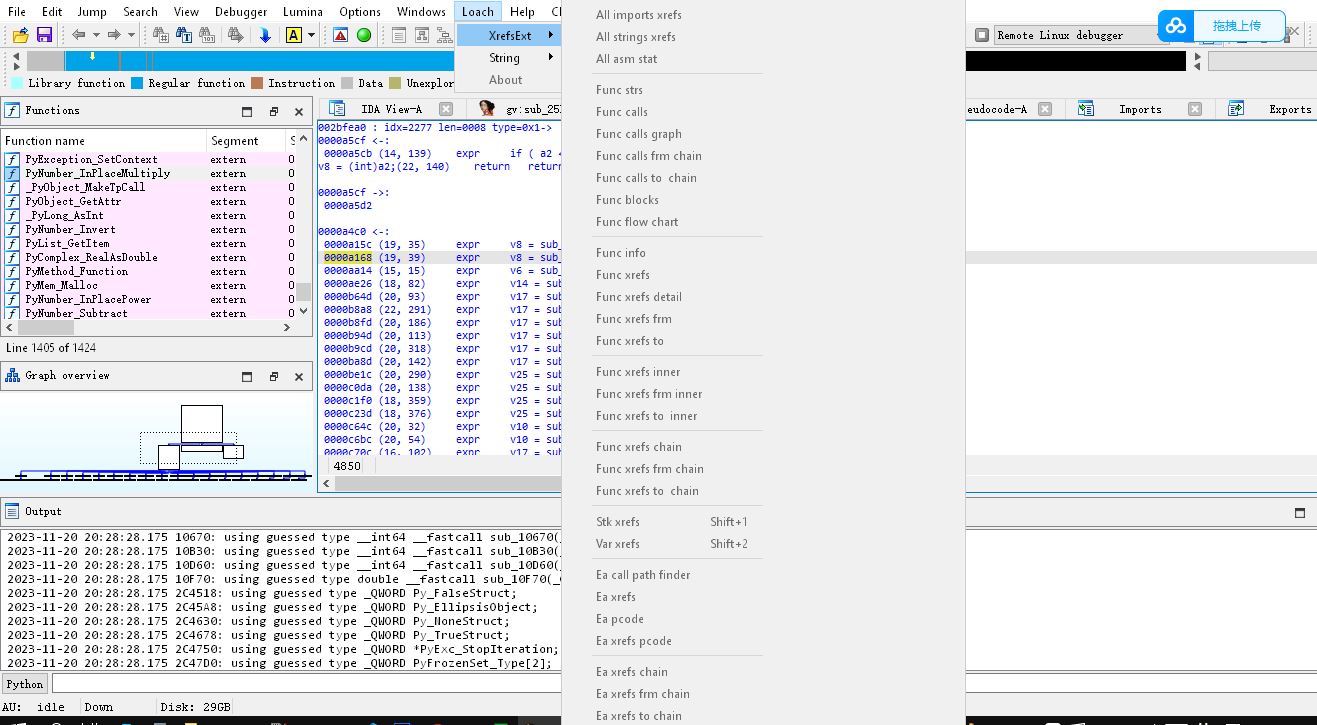This screenshot has width=1317, height=725.
Task: Close the IDA View-A tab
Action: point(446,109)
